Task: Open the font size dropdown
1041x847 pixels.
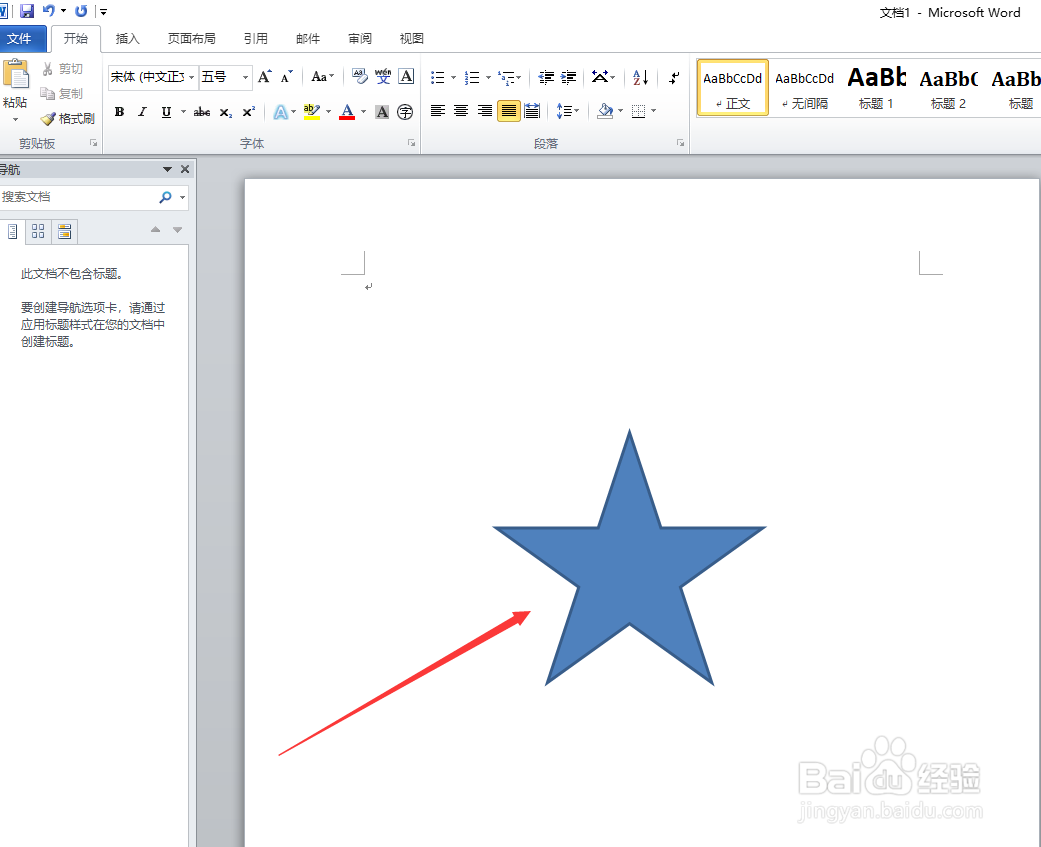Action: [244, 77]
